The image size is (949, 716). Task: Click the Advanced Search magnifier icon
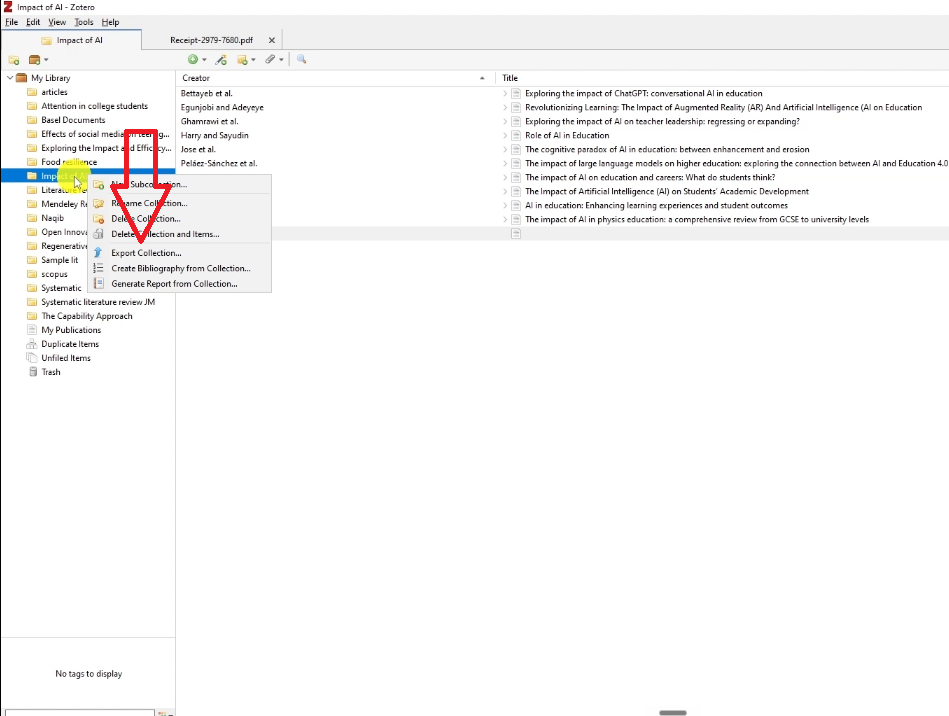tap(301, 59)
